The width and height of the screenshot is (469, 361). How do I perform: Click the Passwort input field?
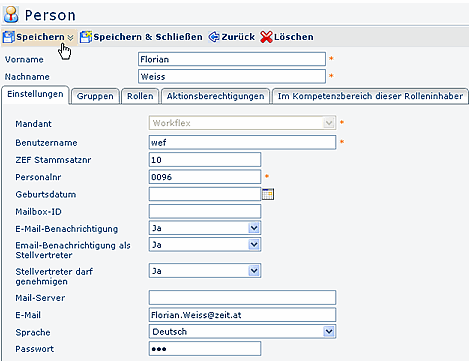coord(205,349)
